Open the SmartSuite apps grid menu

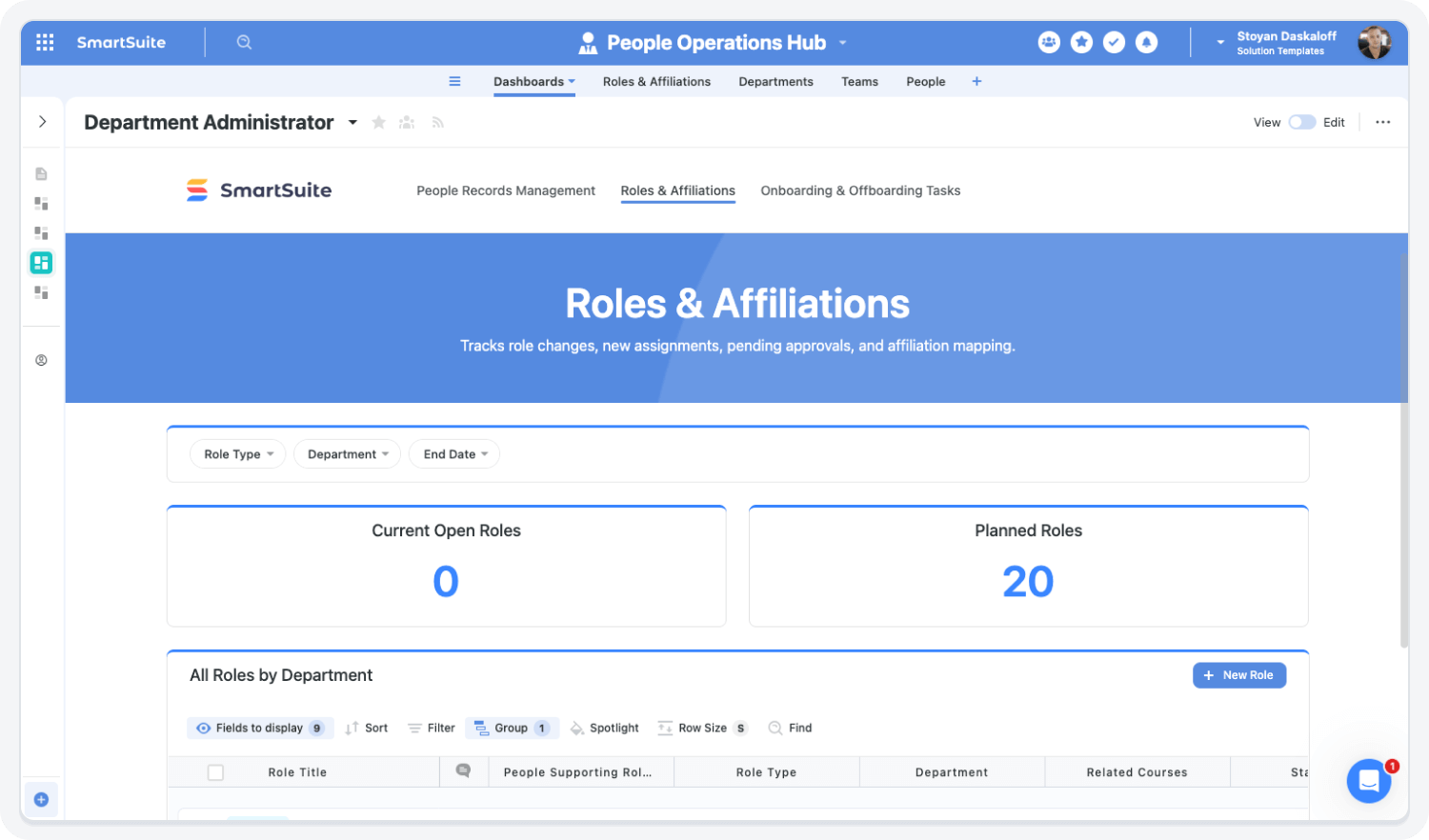coord(45,42)
